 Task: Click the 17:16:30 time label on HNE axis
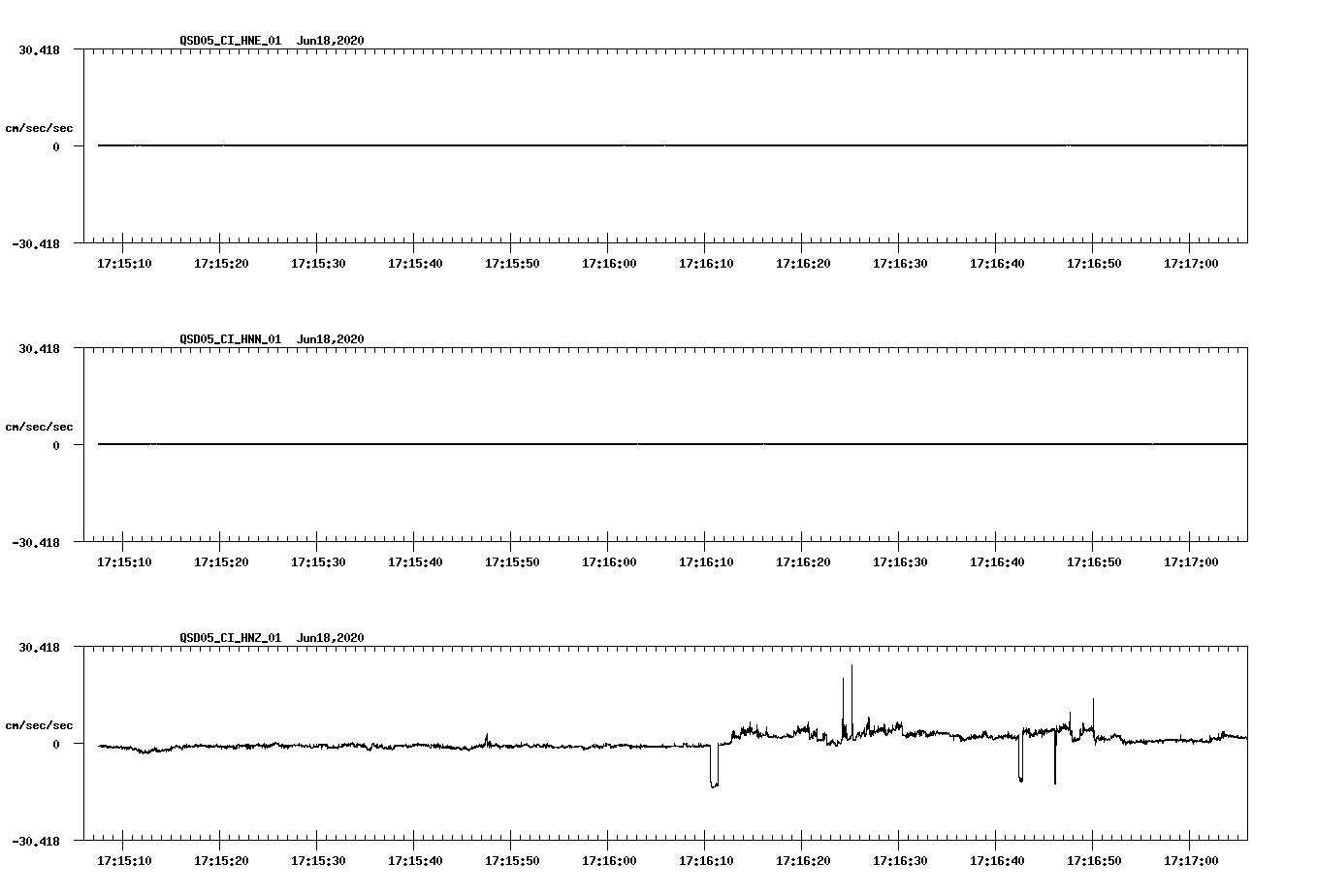900,264
